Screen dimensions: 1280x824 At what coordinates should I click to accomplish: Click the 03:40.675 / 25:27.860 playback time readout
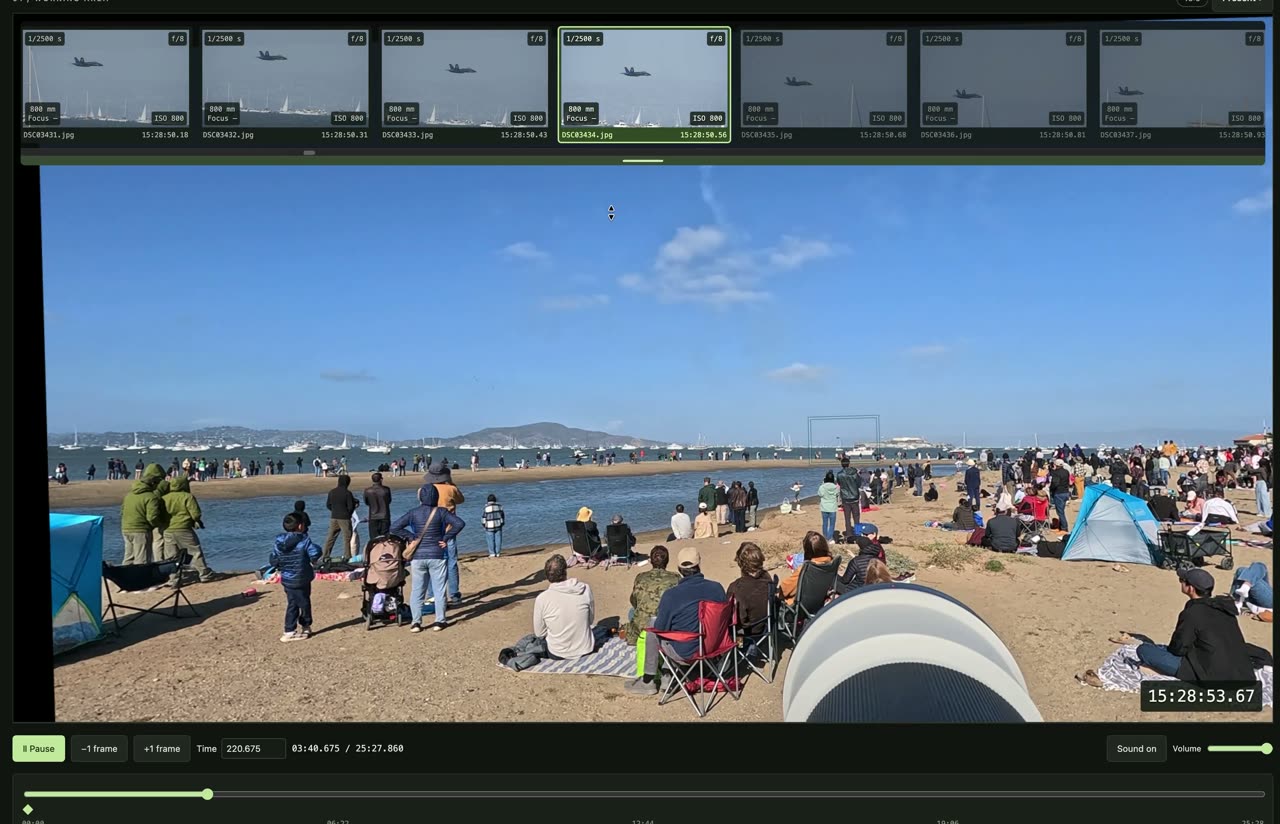click(348, 748)
